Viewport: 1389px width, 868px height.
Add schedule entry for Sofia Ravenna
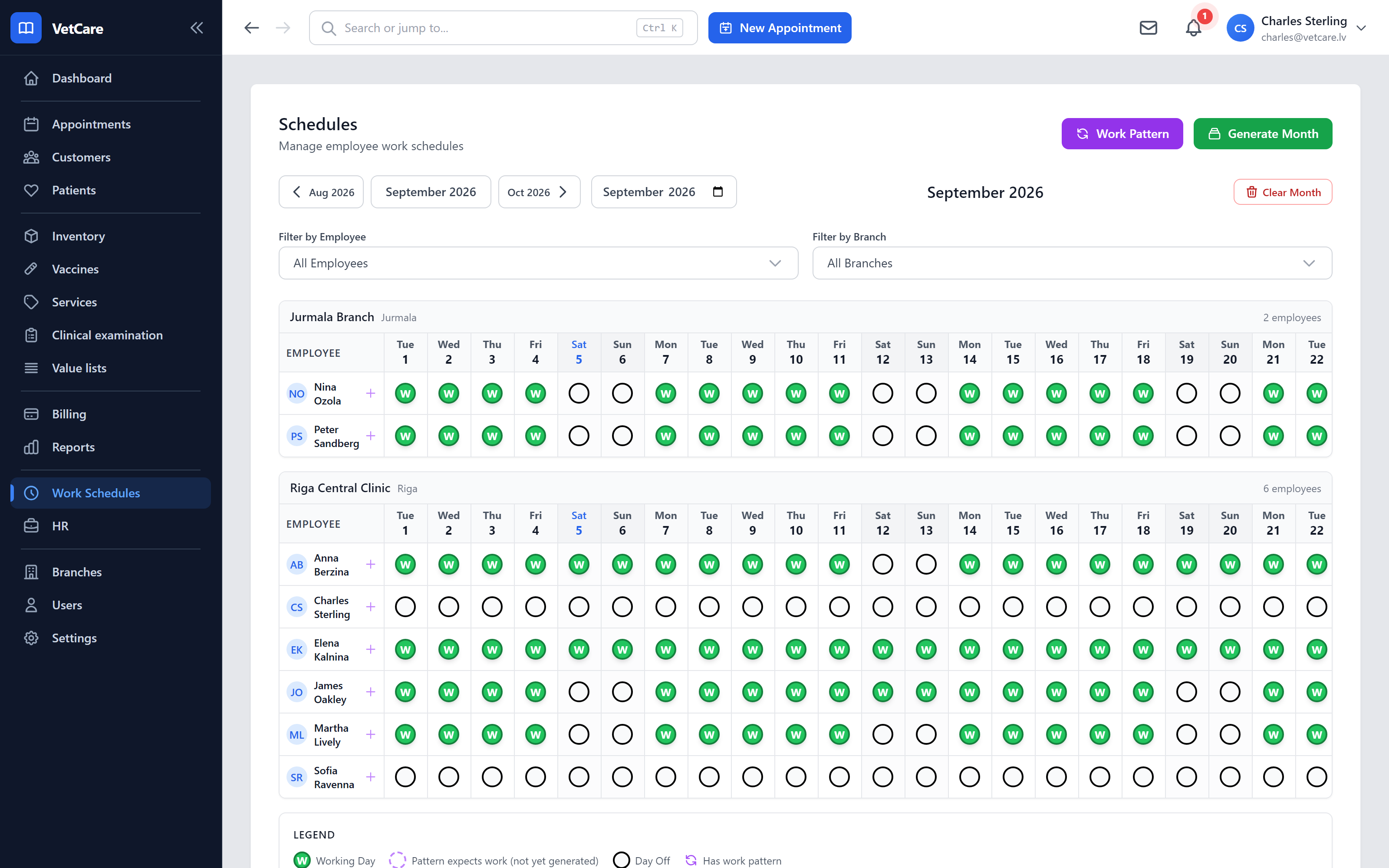371,777
